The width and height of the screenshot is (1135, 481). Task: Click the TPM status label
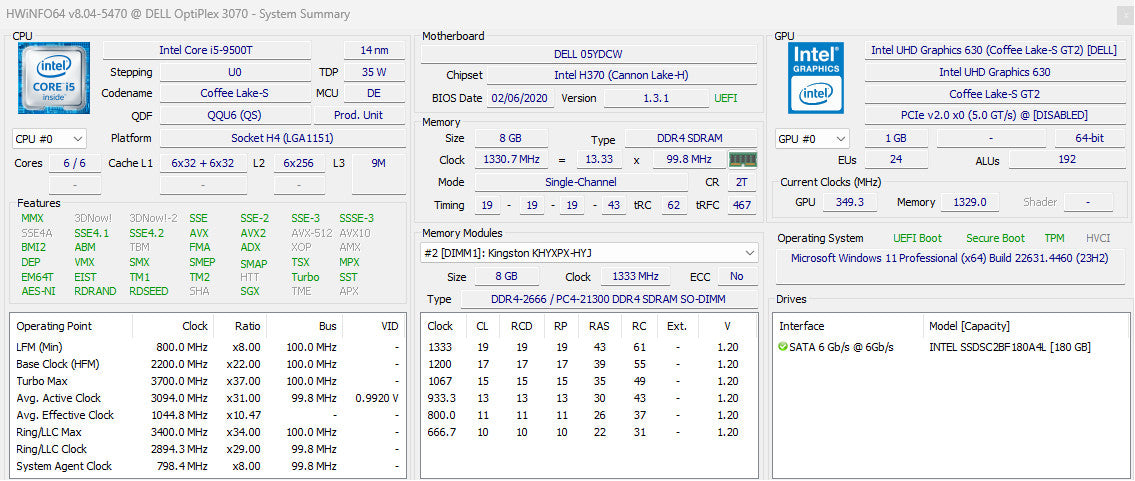1054,238
